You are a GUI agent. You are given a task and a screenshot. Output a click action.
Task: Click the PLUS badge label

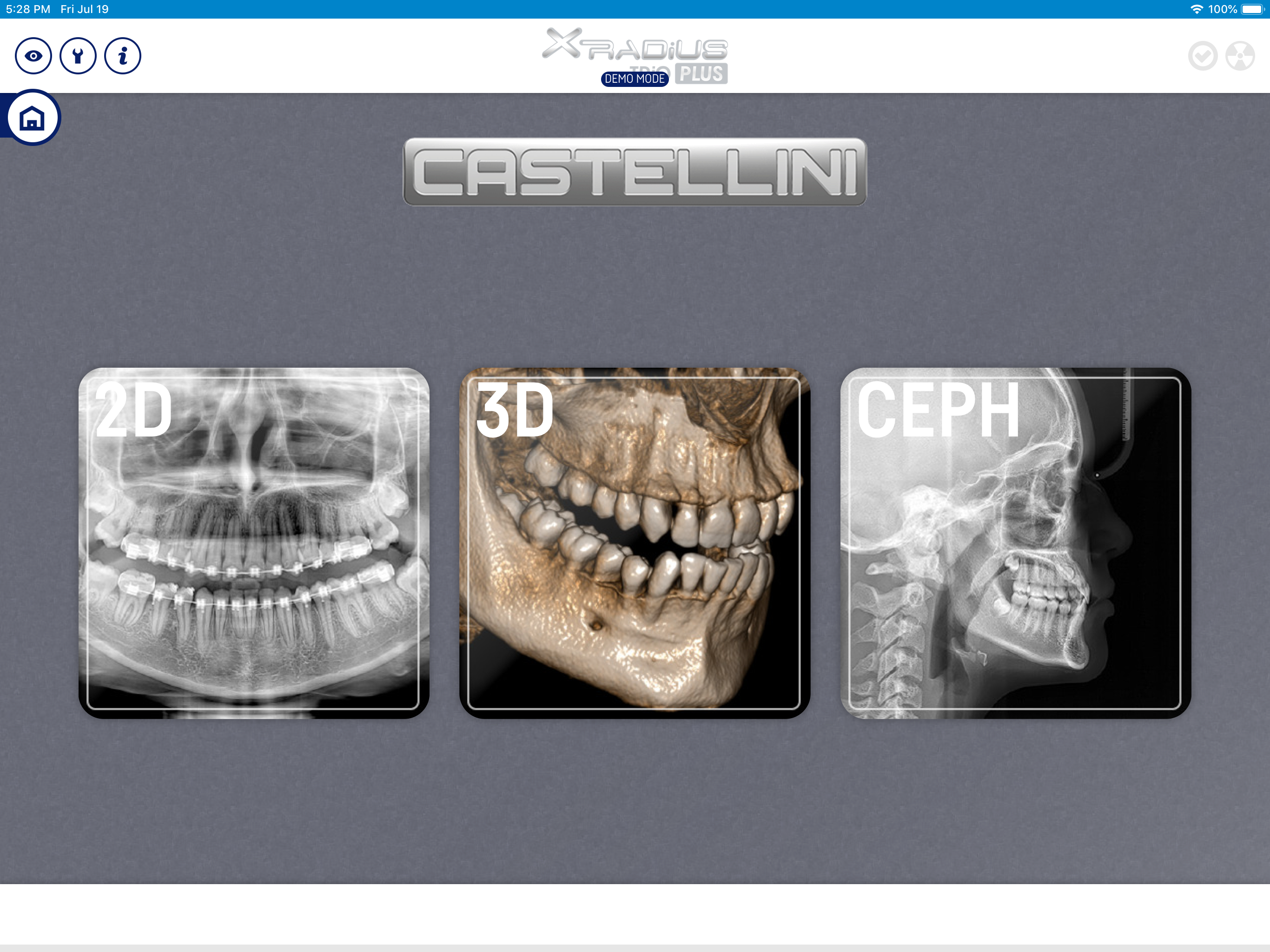tap(701, 74)
